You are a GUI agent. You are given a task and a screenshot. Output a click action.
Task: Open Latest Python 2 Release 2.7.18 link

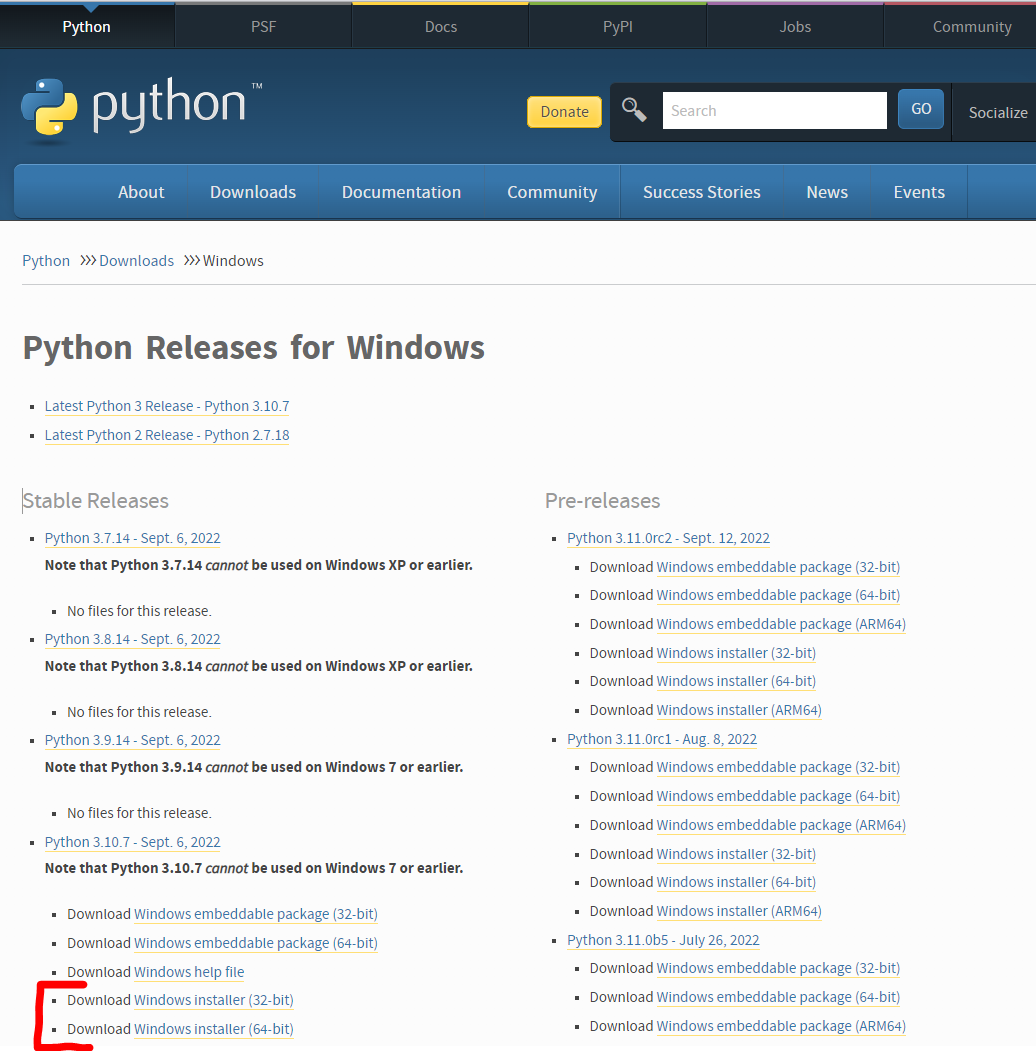tap(167, 435)
